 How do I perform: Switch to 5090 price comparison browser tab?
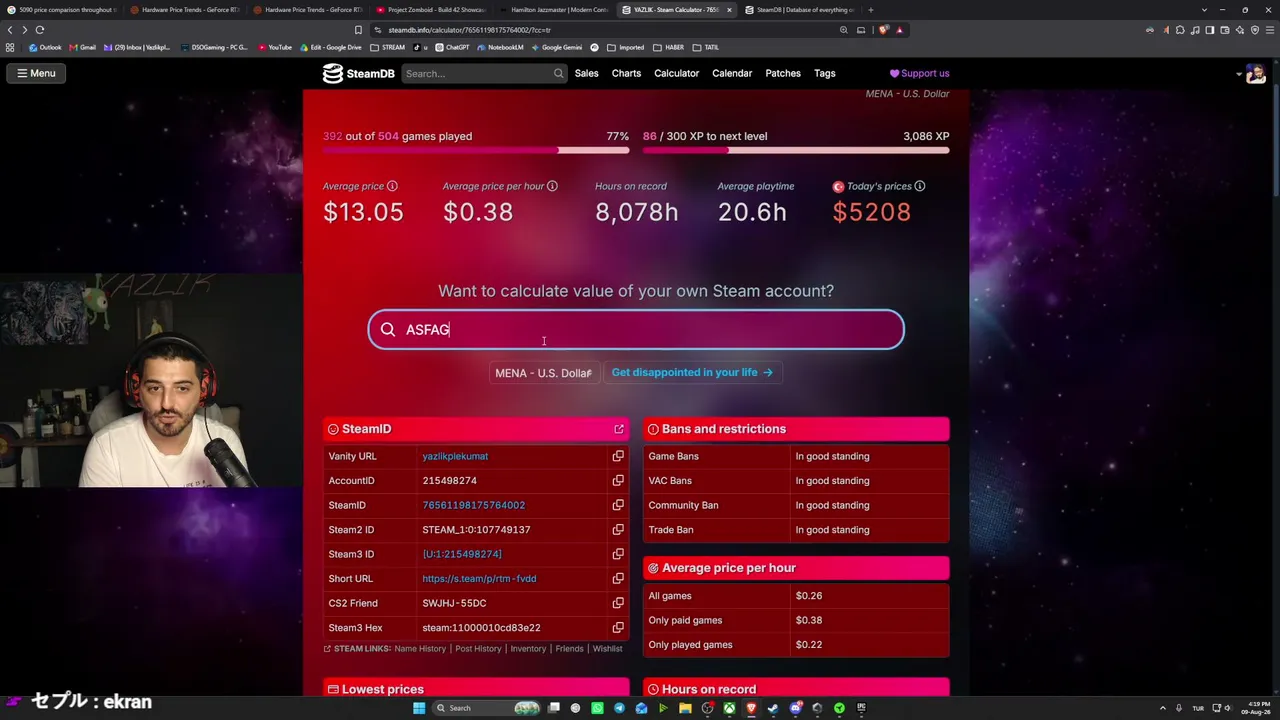[62, 10]
